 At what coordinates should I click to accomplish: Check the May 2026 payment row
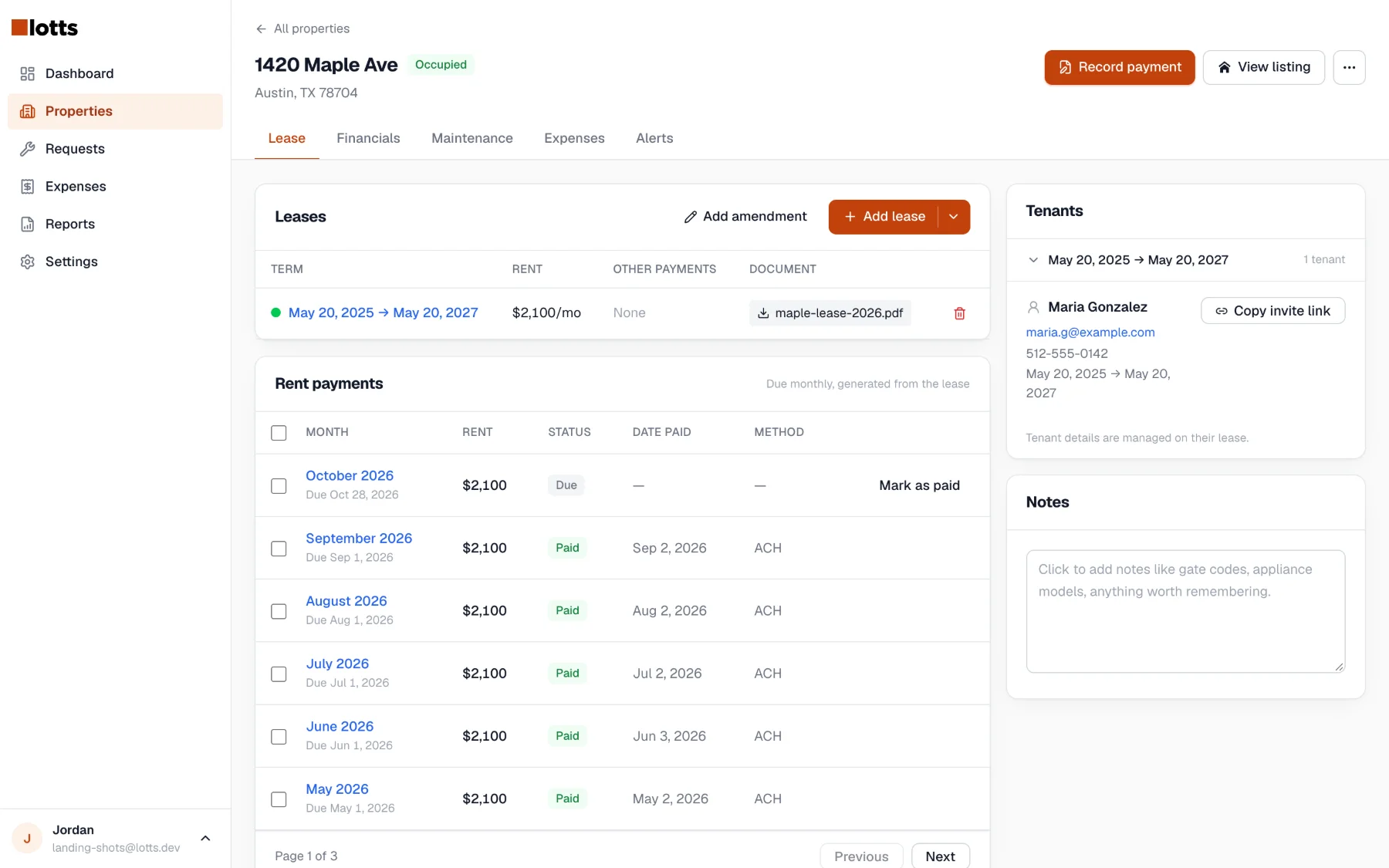click(x=279, y=799)
